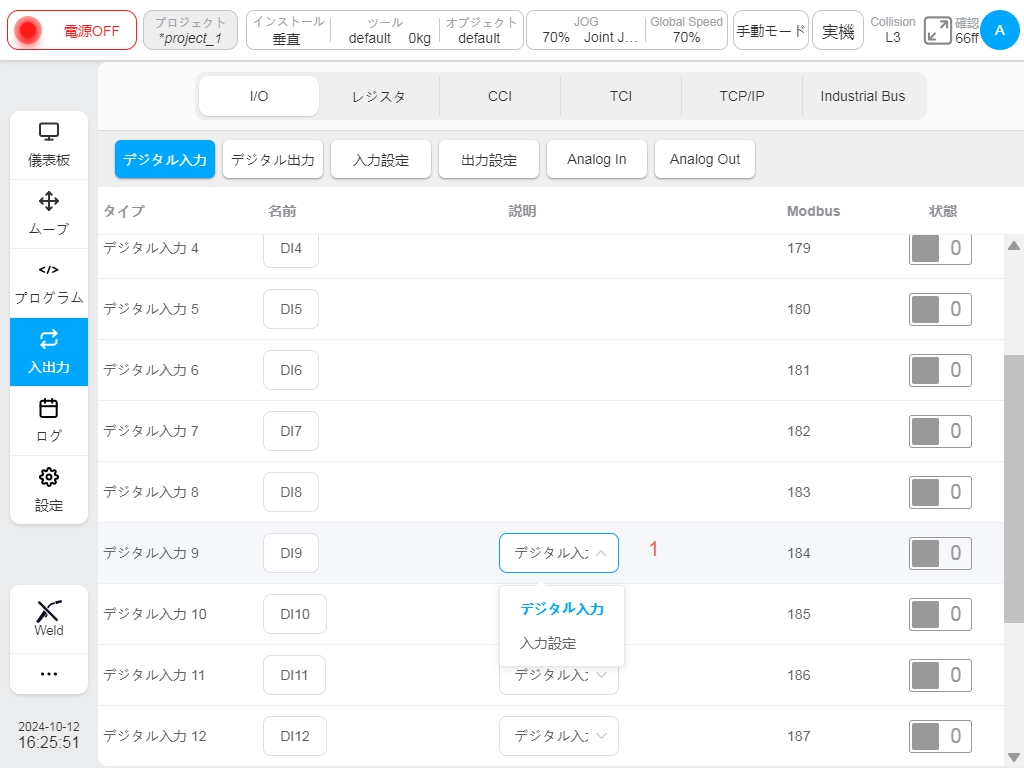
Task: Click the 手動モード mode button
Action: 771,30
